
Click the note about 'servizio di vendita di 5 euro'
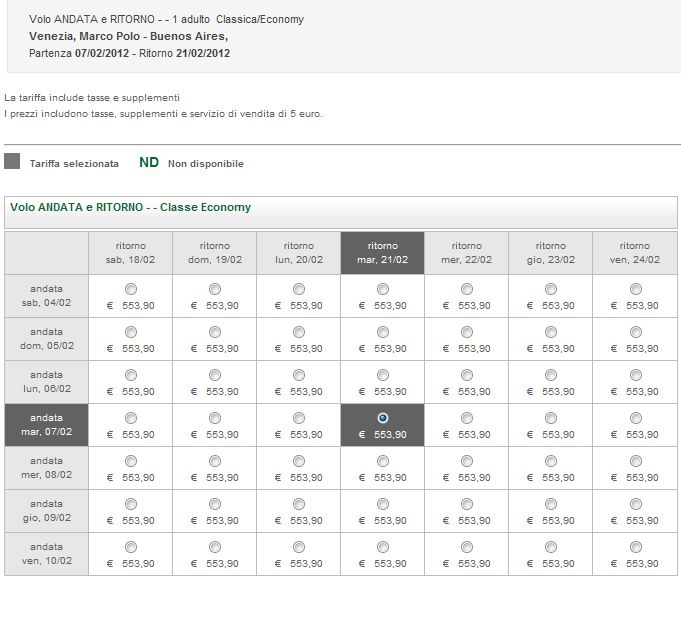[x=163, y=114]
